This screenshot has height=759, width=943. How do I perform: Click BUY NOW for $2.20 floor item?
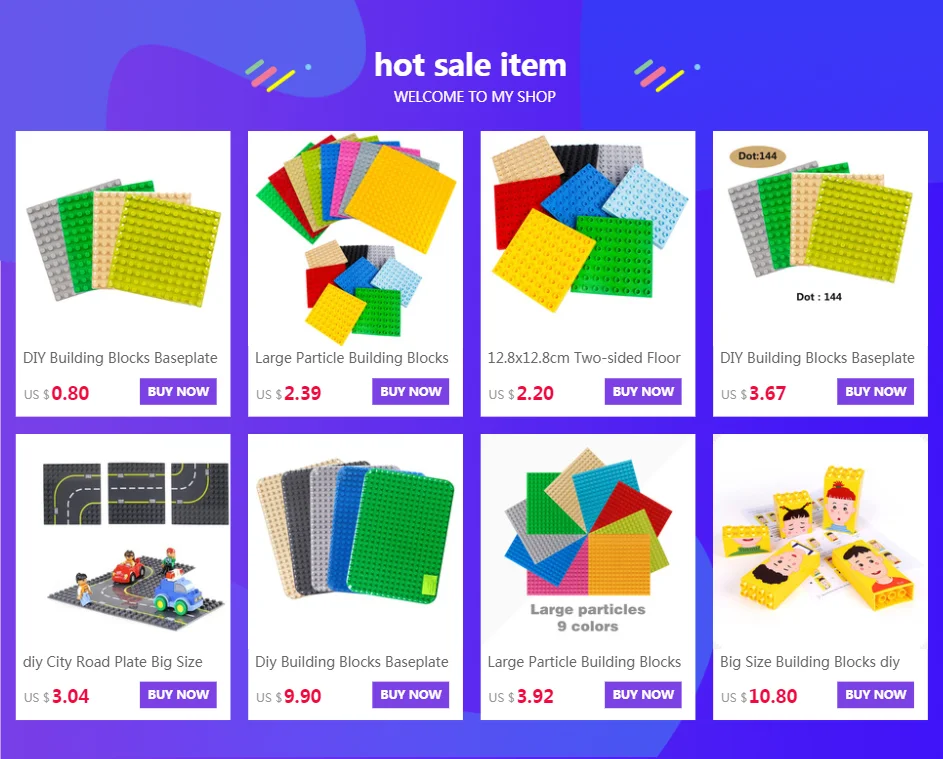click(x=643, y=392)
